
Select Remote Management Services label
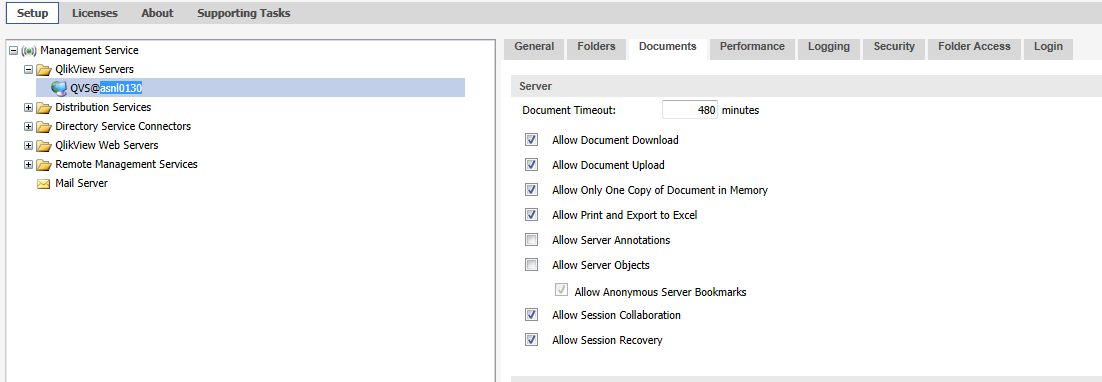click(x=127, y=164)
